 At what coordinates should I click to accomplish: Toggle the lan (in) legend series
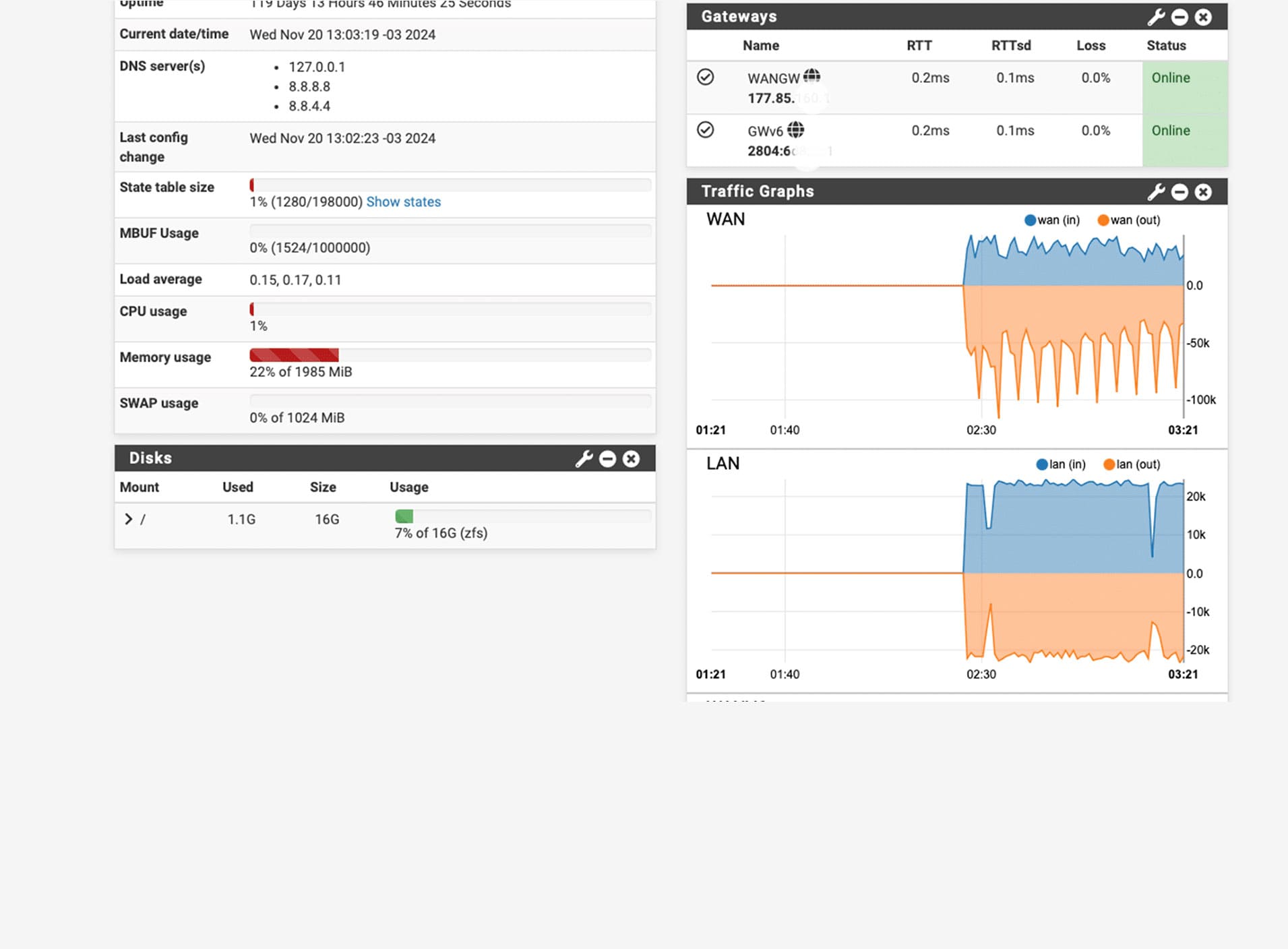tap(1061, 464)
